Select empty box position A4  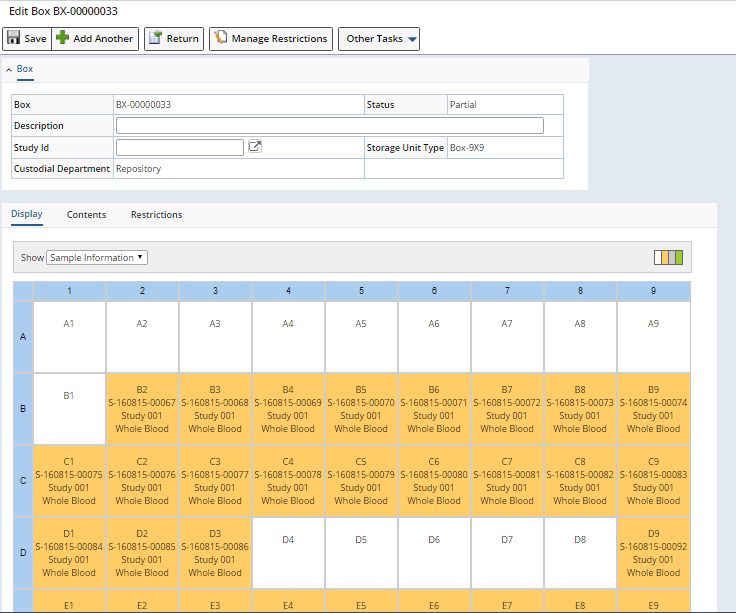pos(288,337)
